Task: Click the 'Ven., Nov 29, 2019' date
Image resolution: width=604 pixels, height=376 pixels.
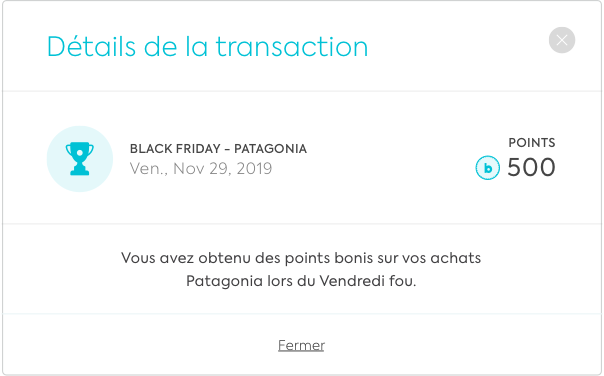Action: 201,169
